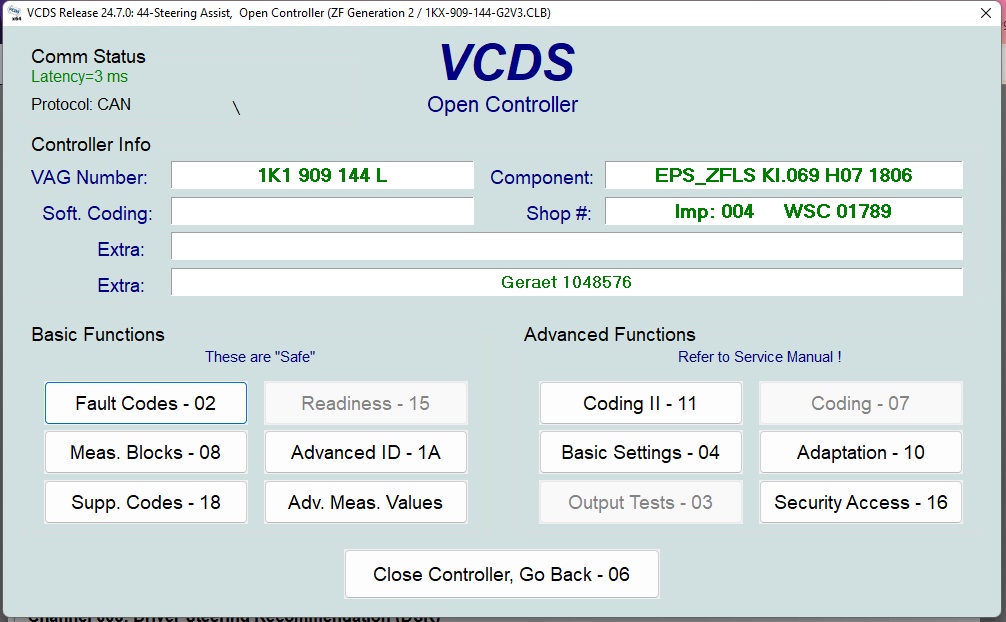Click the Soft. Coding: label
This screenshot has width=1006, height=622.
[98, 213]
